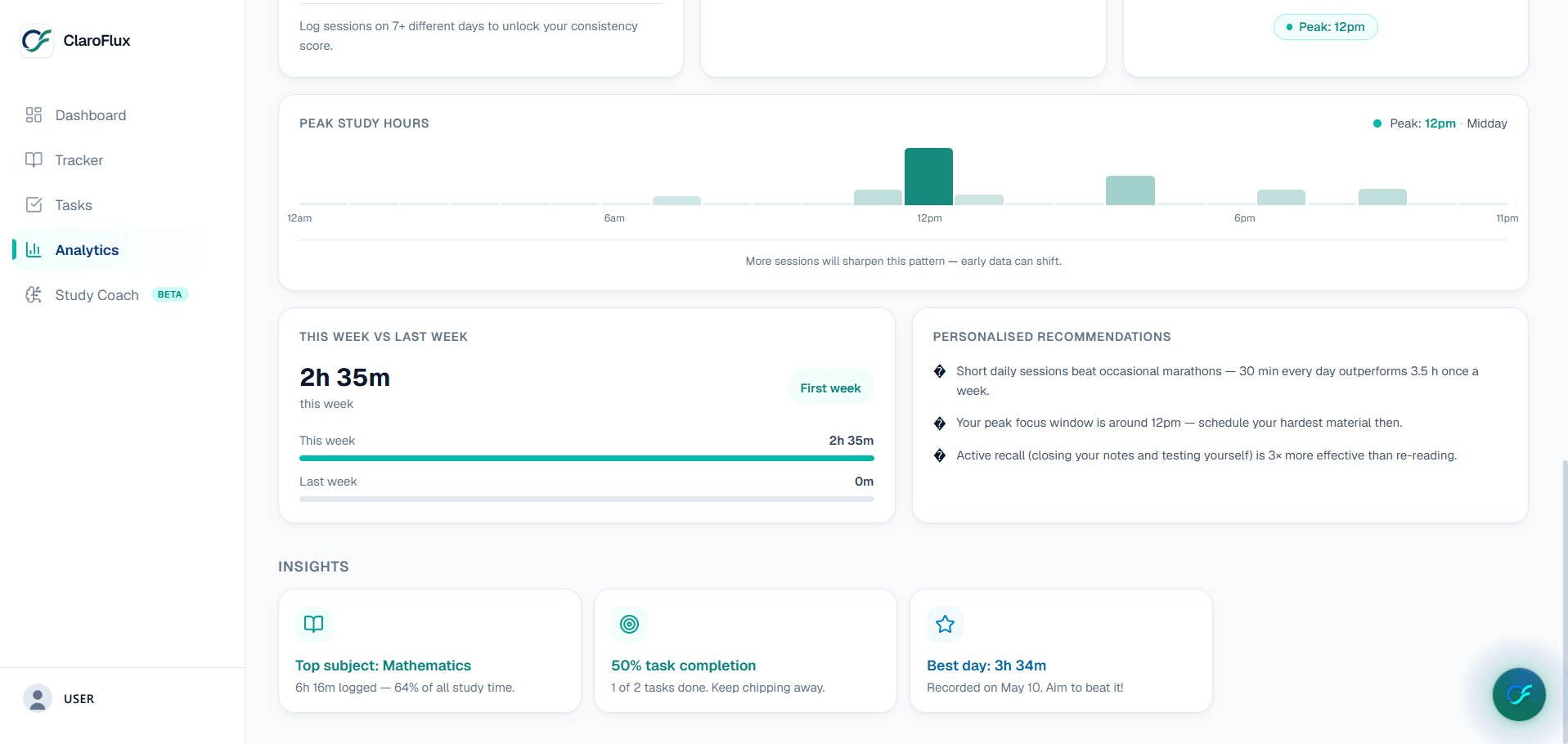Click the Last week 0m value
1568x744 pixels.
point(864,482)
